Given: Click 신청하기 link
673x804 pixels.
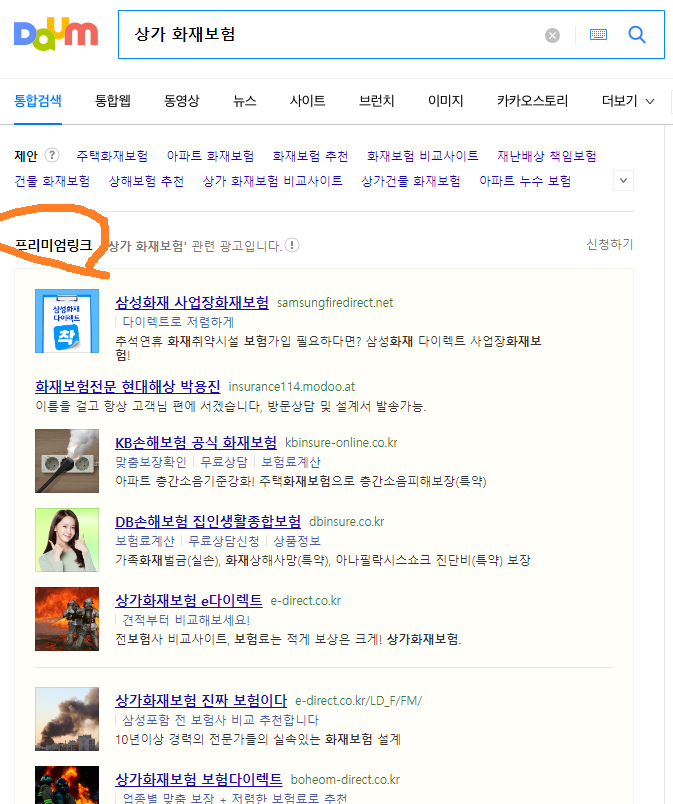Looking at the screenshot, I should pyautogui.click(x=610, y=244).
